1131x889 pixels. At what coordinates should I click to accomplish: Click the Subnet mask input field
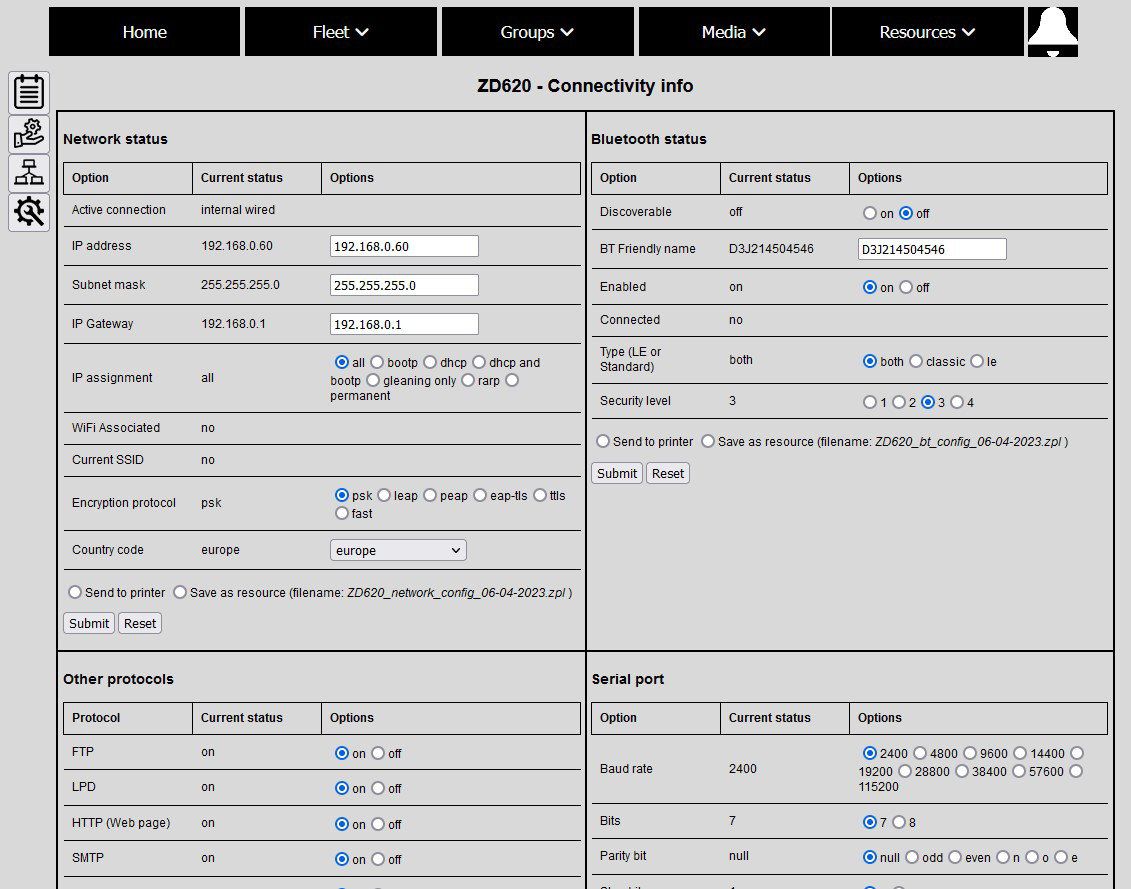pos(404,285)
